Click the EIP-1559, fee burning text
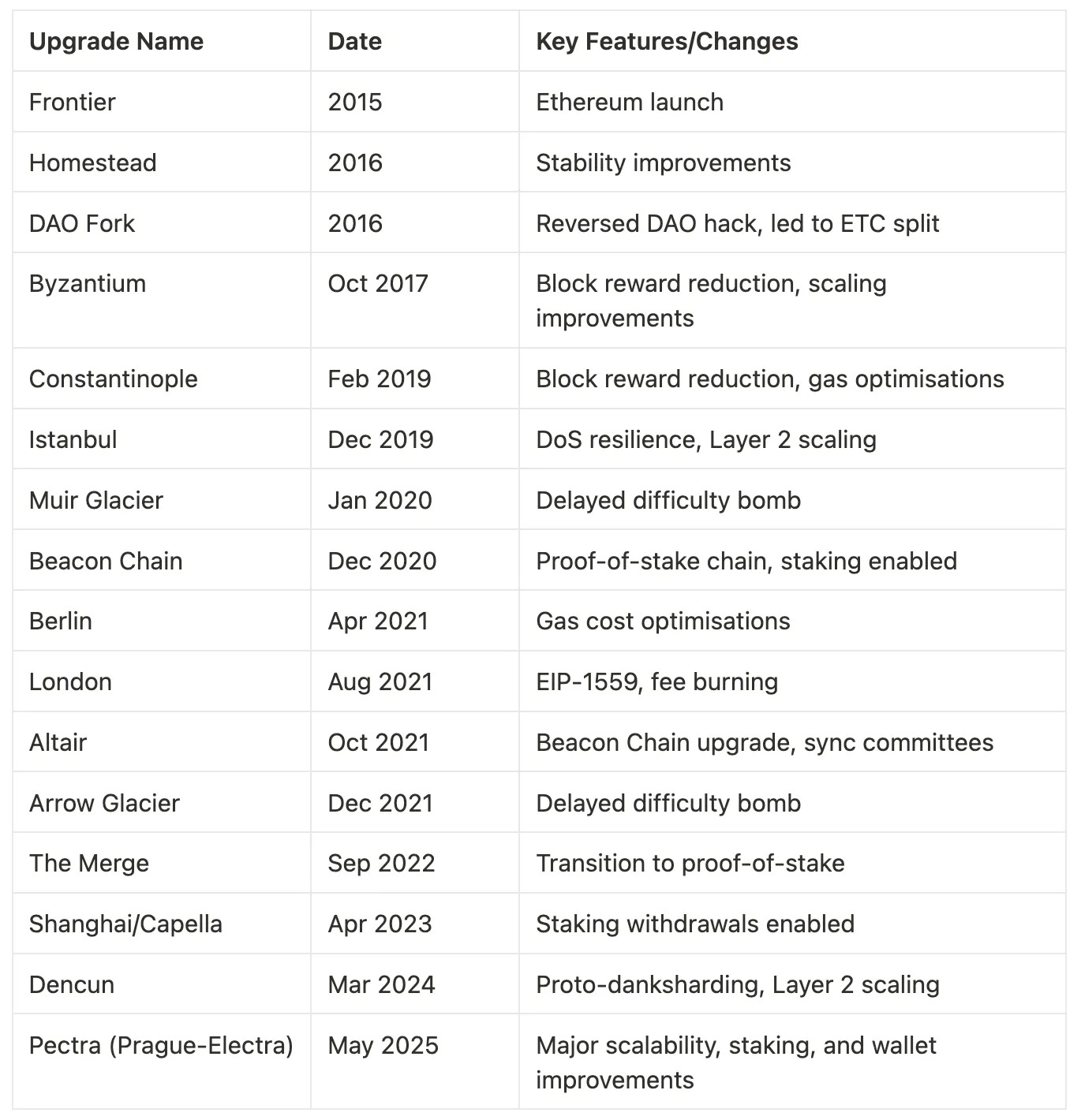This screenshot has height=1120, width=1081. (x=656, y=682)
